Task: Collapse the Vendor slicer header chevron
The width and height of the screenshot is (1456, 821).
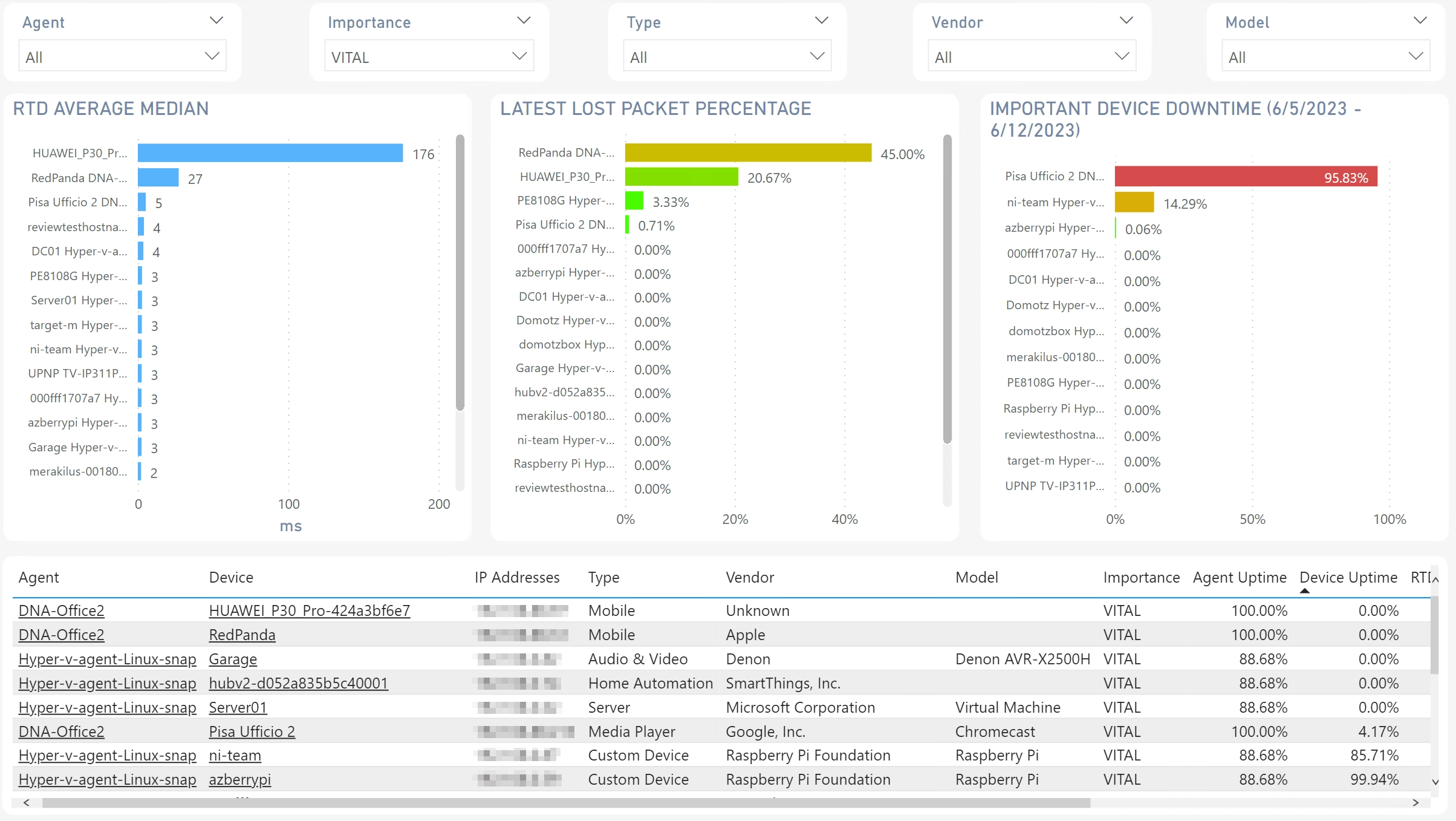Action: [1126, 21]
